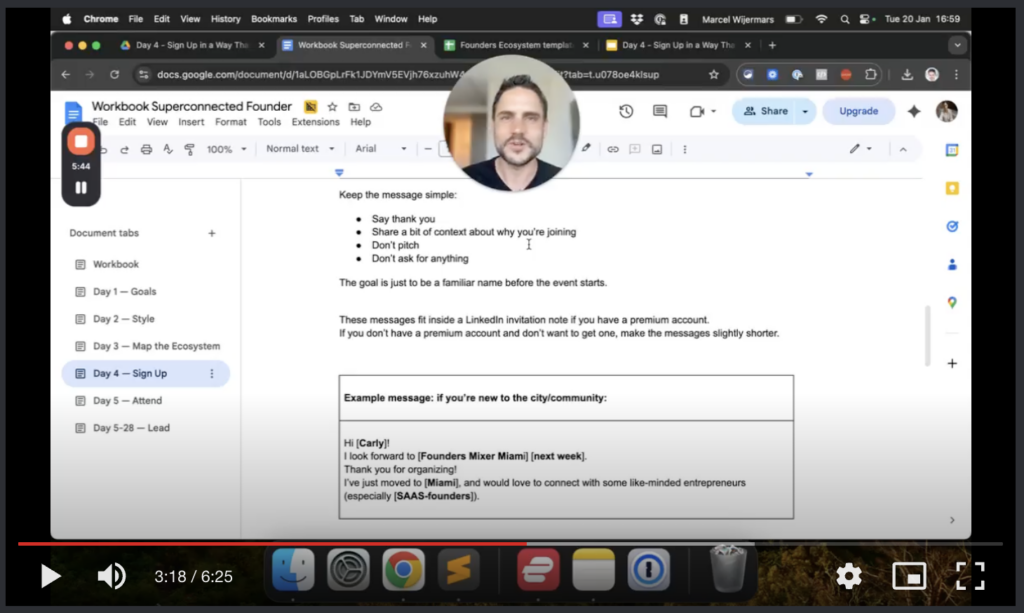Expand the Normal text style dropdown
This screenshot has height=613, width=1024.
[x=299, y=149]
